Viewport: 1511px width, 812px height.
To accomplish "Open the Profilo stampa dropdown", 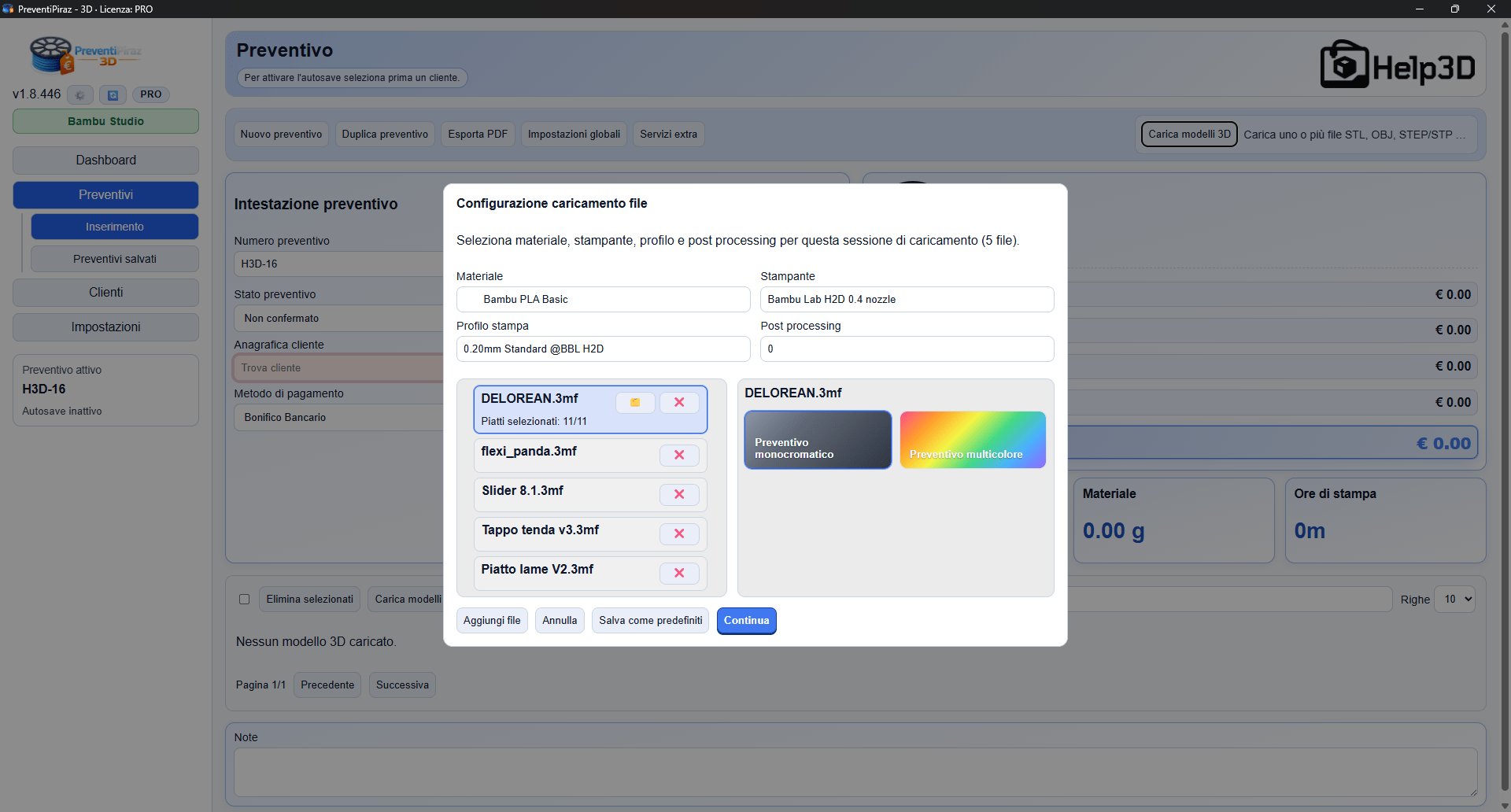I will (x=603, y=349).
